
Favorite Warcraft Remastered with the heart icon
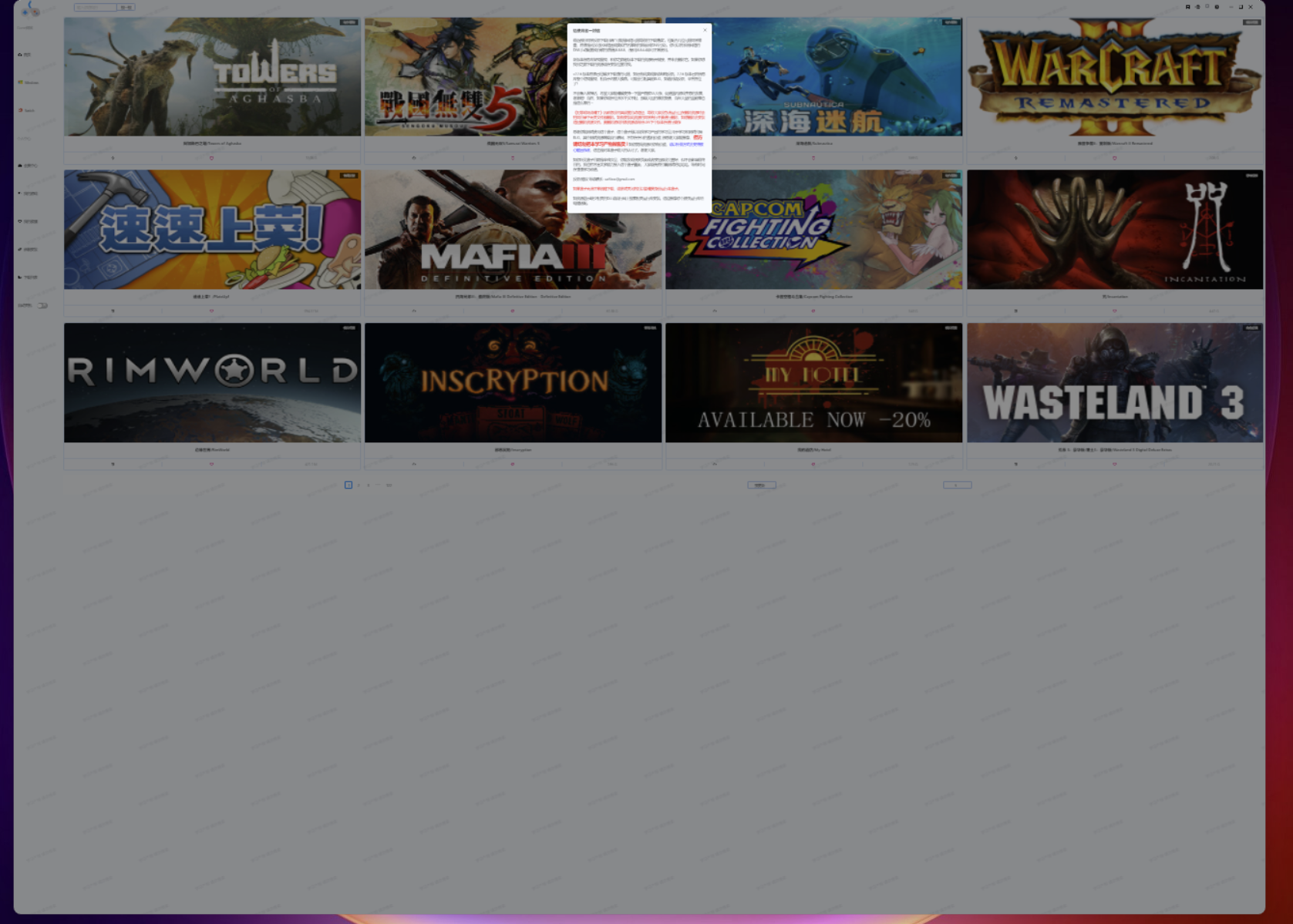coord(1114,158)
